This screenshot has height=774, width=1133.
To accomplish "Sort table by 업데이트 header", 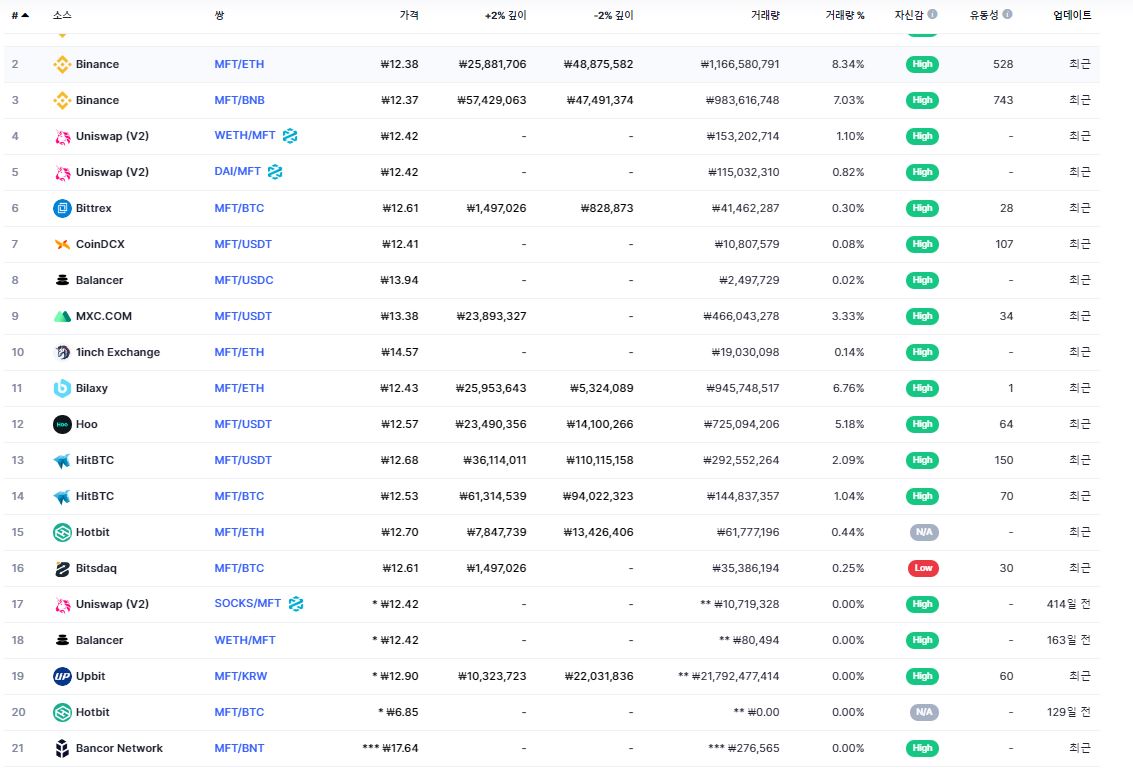I will [x=1072, y=15].
